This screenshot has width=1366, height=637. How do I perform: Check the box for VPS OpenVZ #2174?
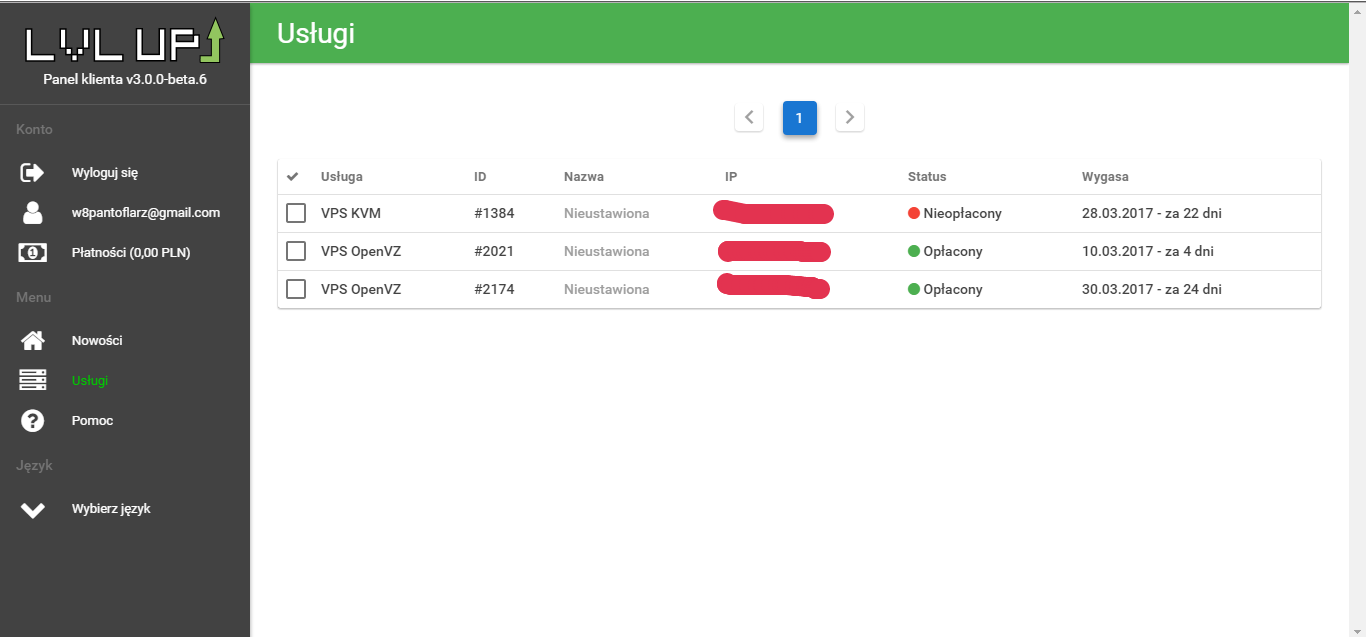[296, 289]
